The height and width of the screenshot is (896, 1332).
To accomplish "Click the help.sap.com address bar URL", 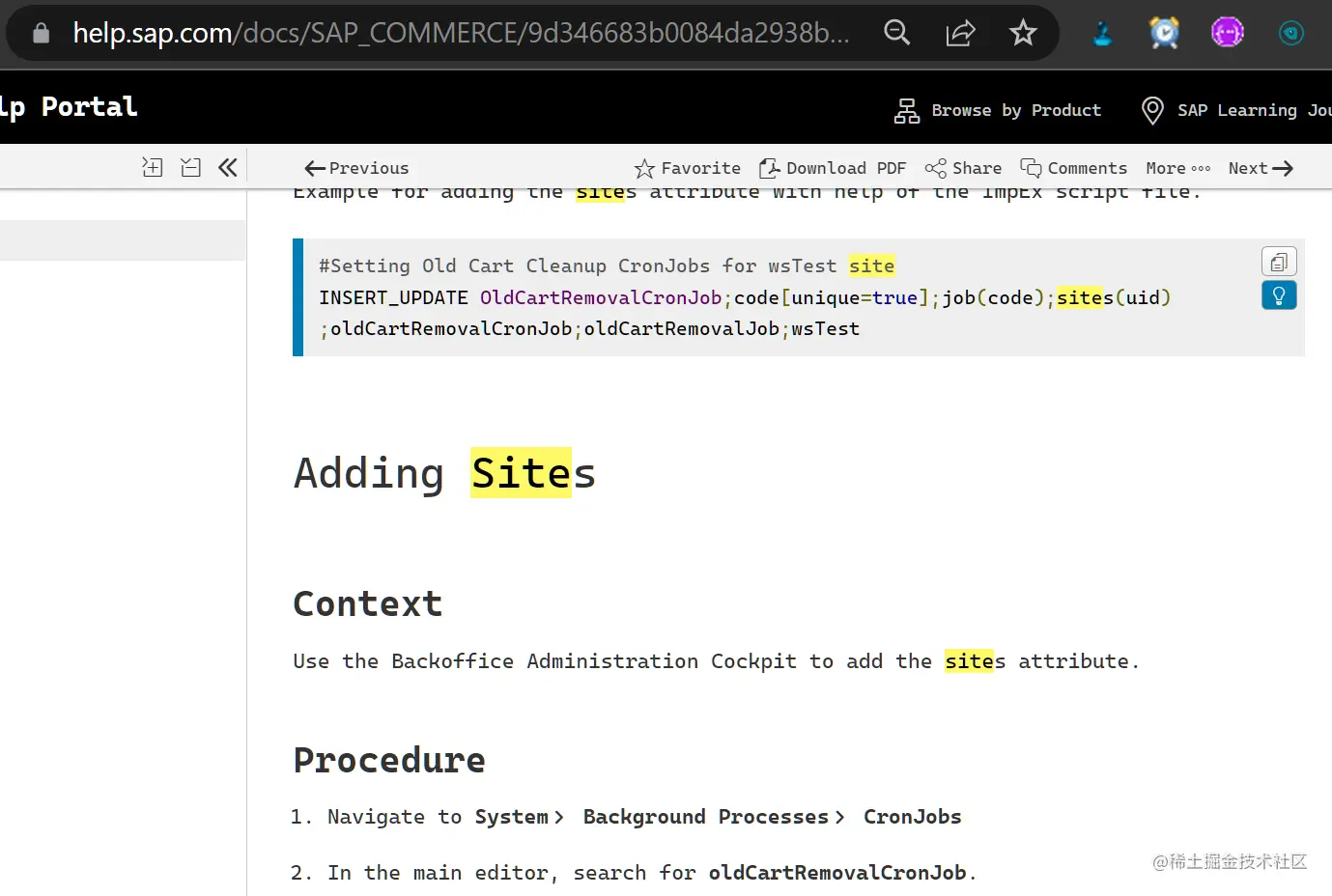I will click(461, 33).
